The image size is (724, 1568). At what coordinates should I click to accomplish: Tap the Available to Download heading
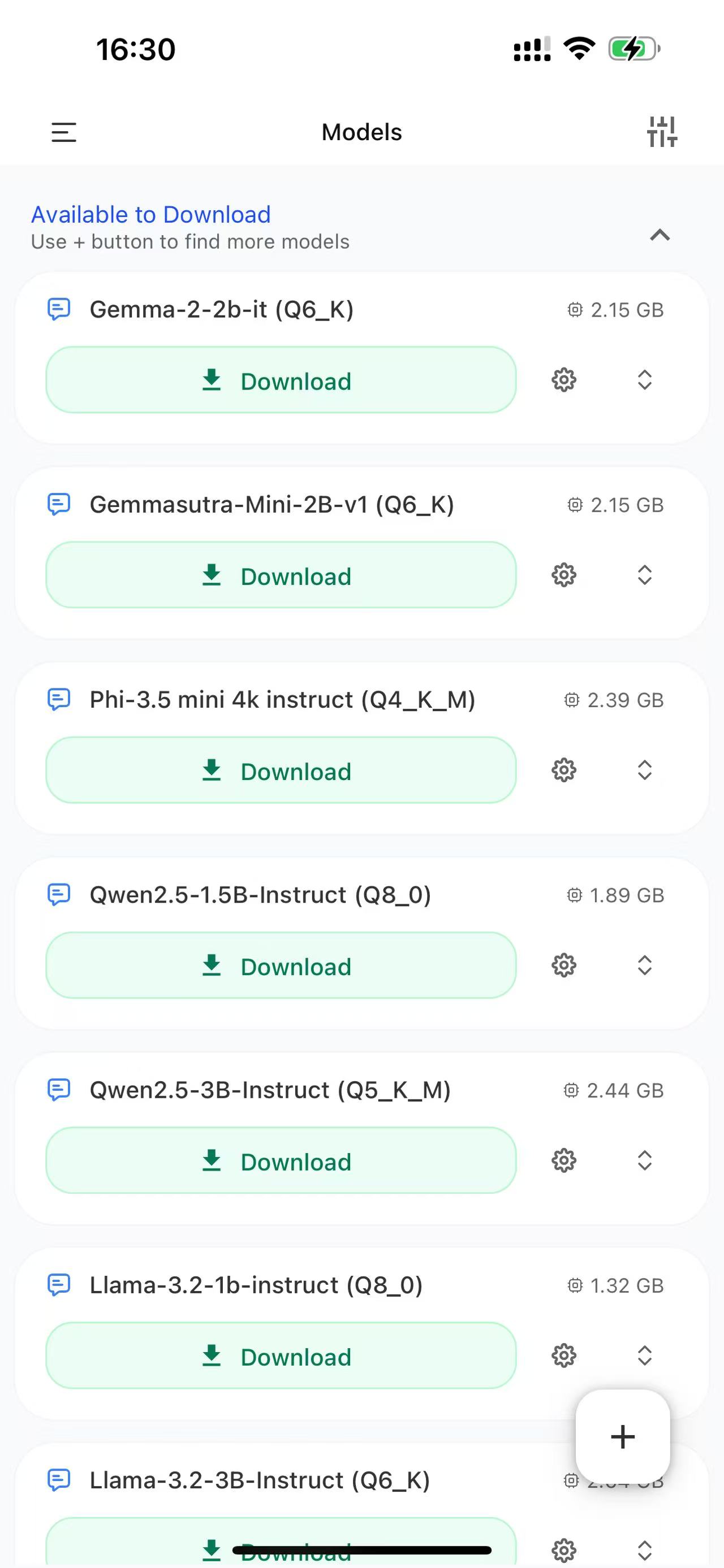click(x=151, y=214)
